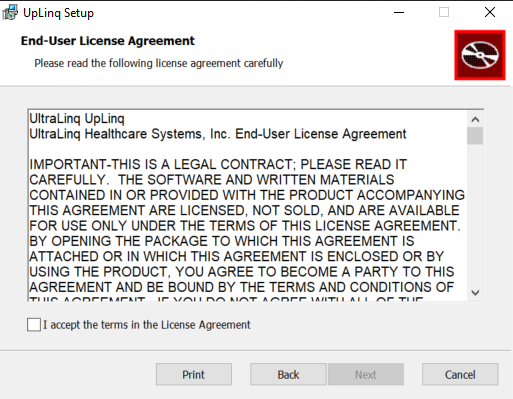The height and width of the screenshot is (399, 513).
Task: Click the license scrollbar down arrow
Action: 475,293
